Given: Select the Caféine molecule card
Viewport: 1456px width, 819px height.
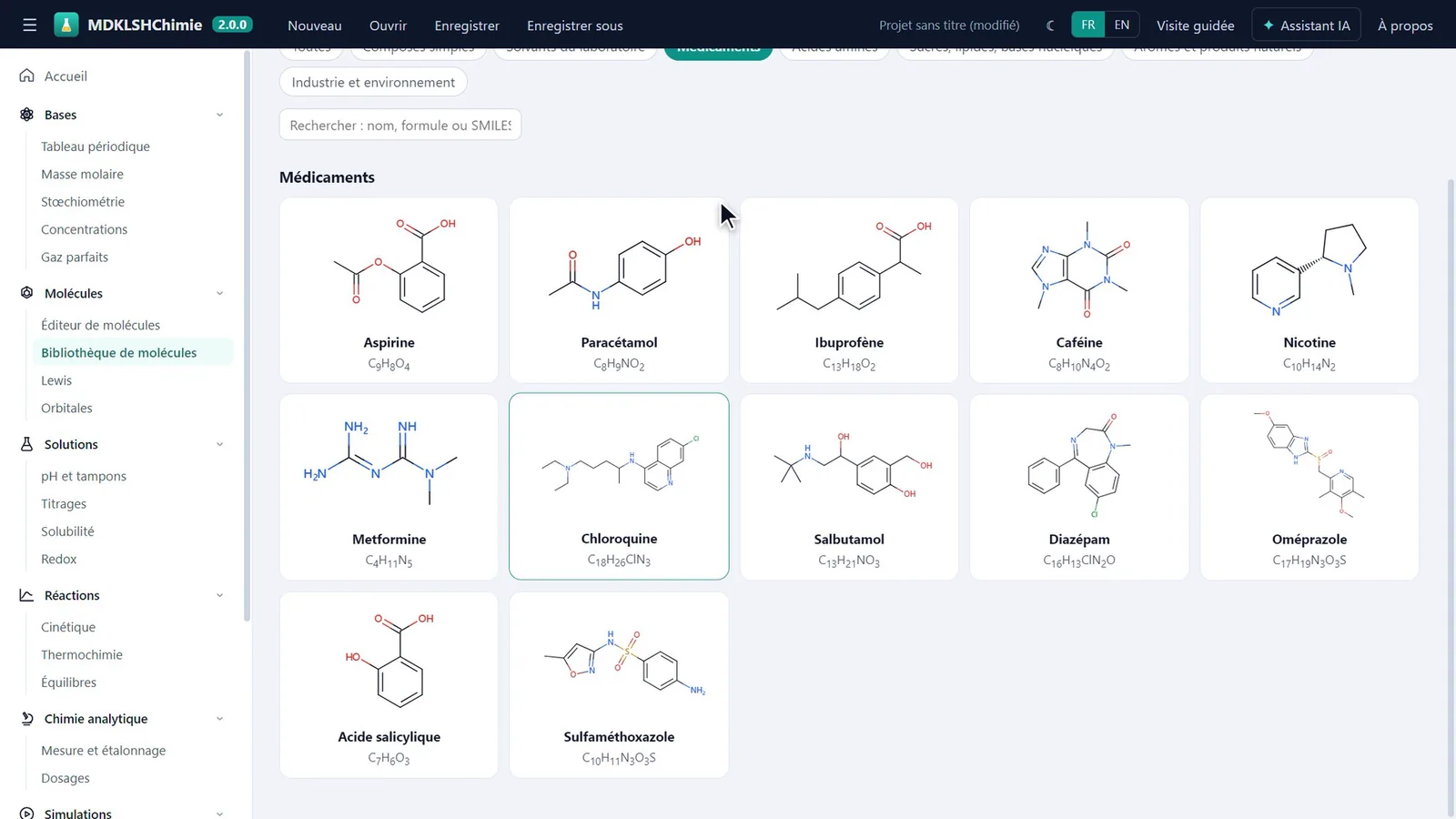Looking at the screenshot, I should (x=1079, y=290).
